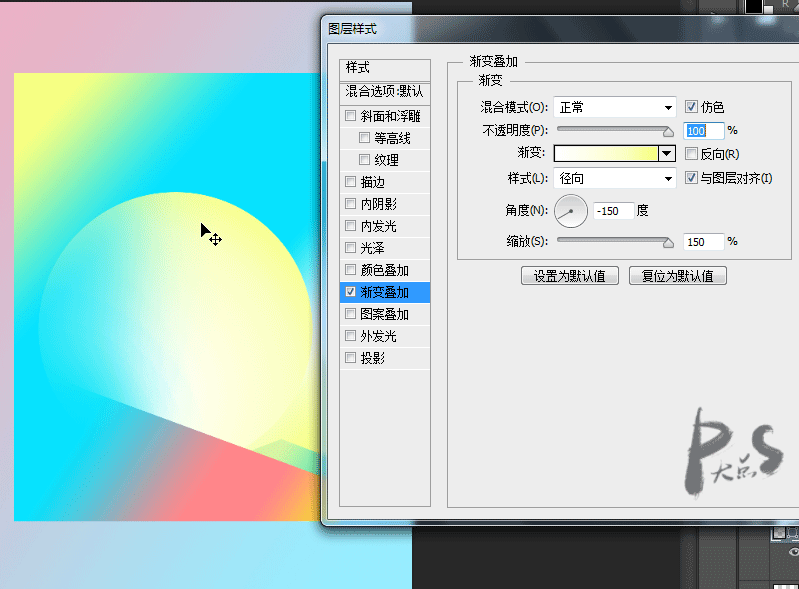Click the 图层样式 dialog title bar
The image size is (799, 589).
561,29
